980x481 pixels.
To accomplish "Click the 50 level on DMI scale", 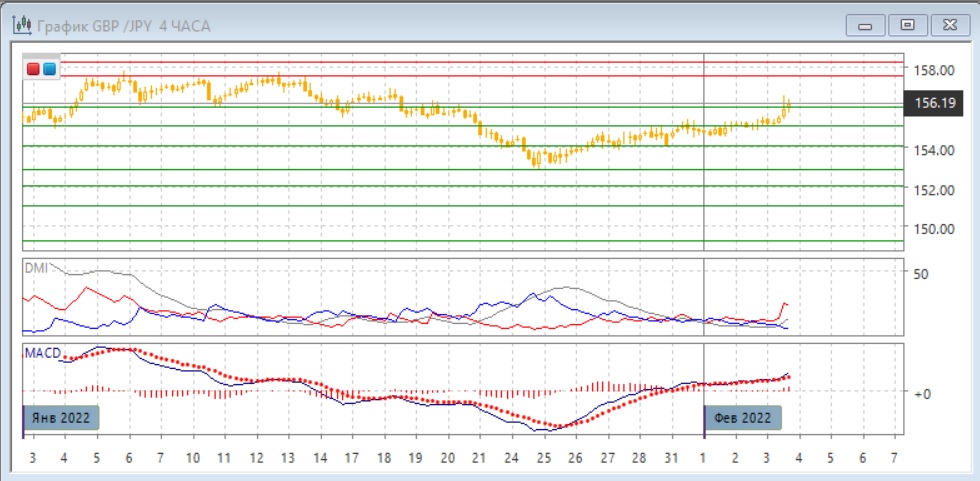I will click(x=921, y=273).
